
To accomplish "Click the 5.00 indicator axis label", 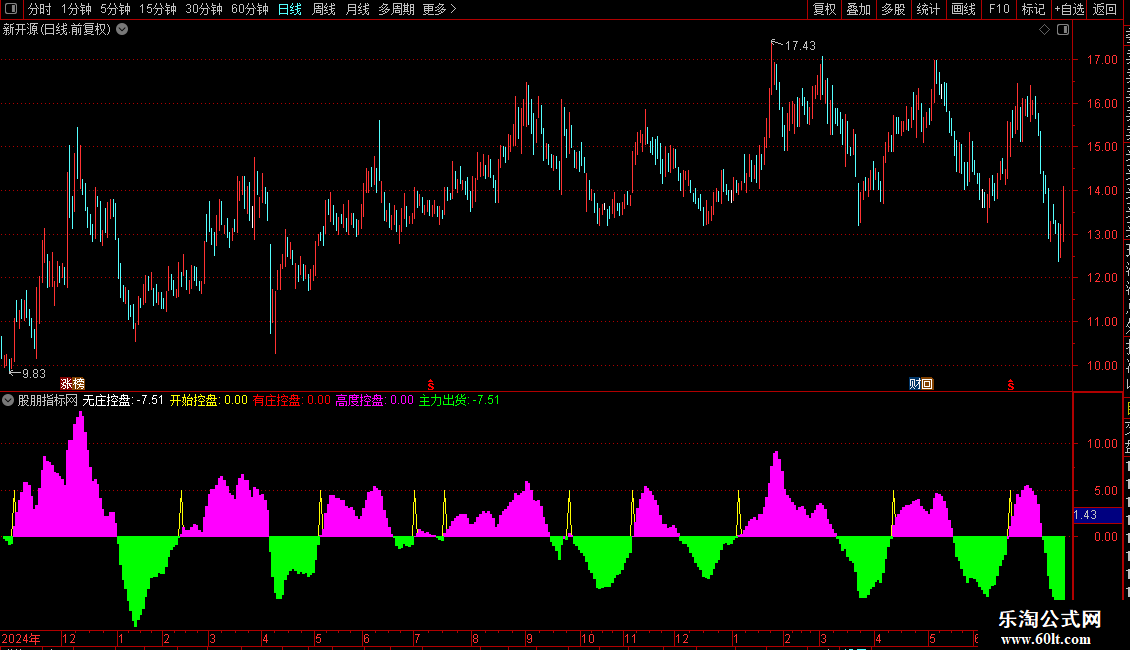I will [x=1105, y=491].
